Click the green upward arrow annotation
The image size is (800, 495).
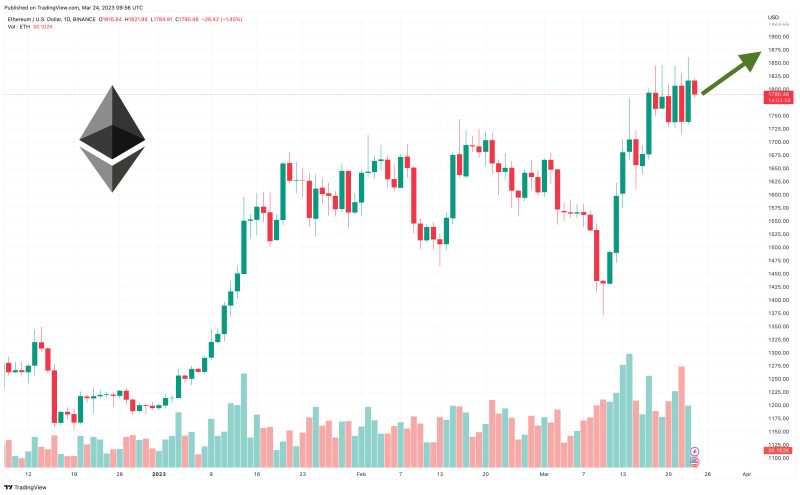coord(731,72)
